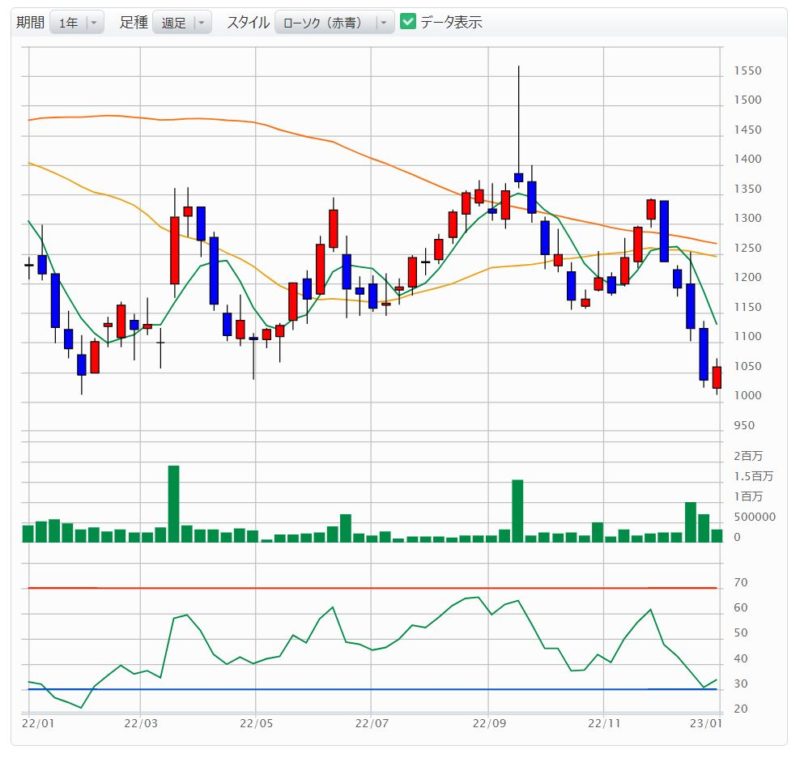
Task: Click the 1500 price axis label
Action: [x=747, y=100]
